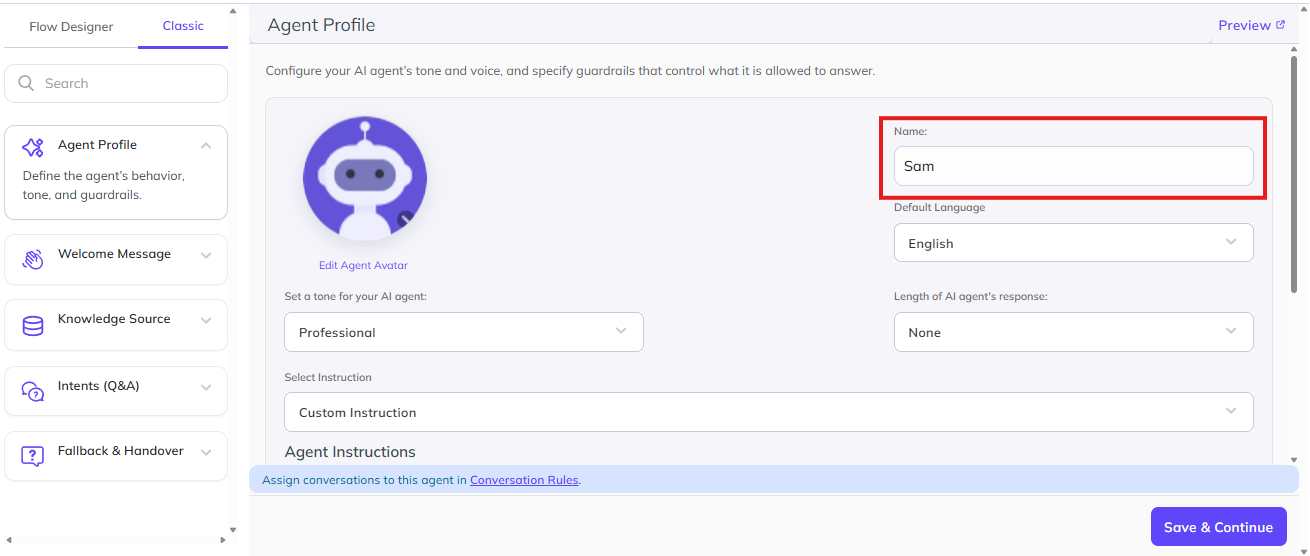Screen dimensions: 1310x556
Task: Open the agent tone dropdown showing Professional
Action: [x=464, y=332]
